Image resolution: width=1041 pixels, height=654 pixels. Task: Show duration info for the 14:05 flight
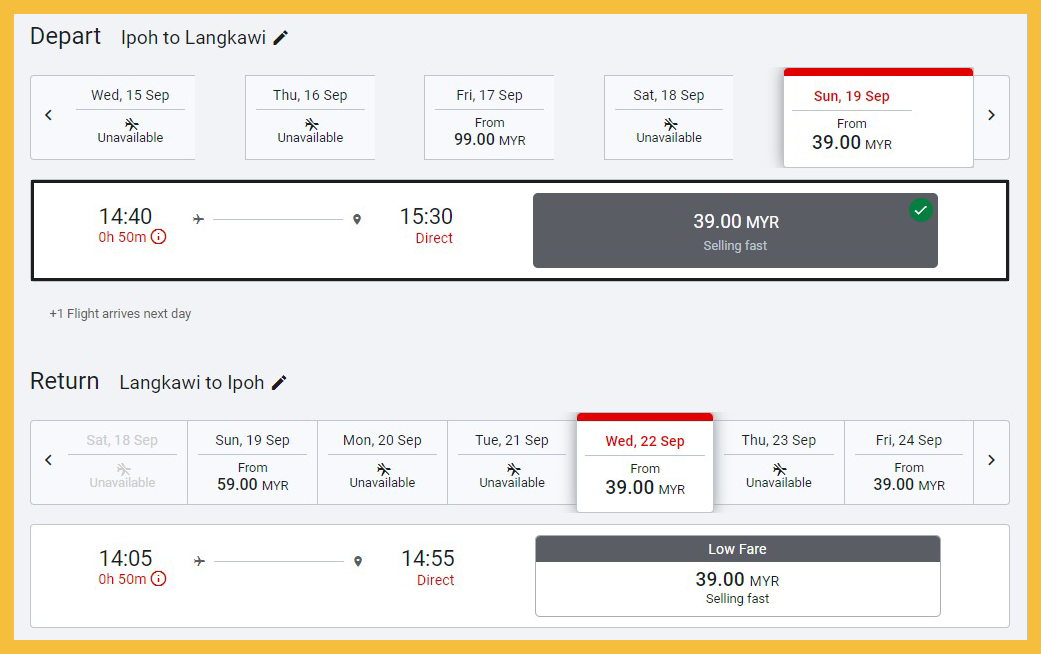pos(158,579)
